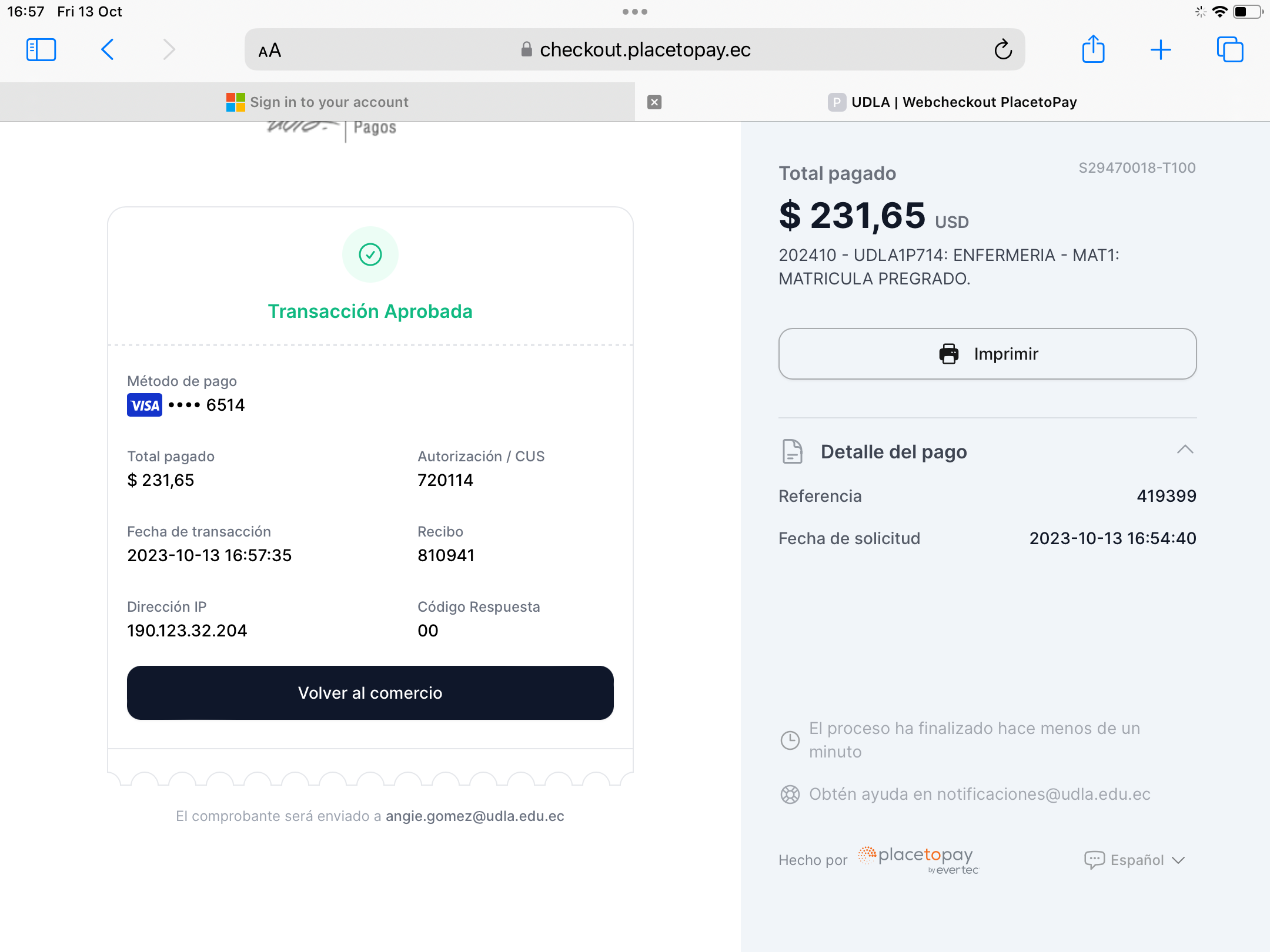
Task: Click the Imprimir print button
Action: point(987,354)
